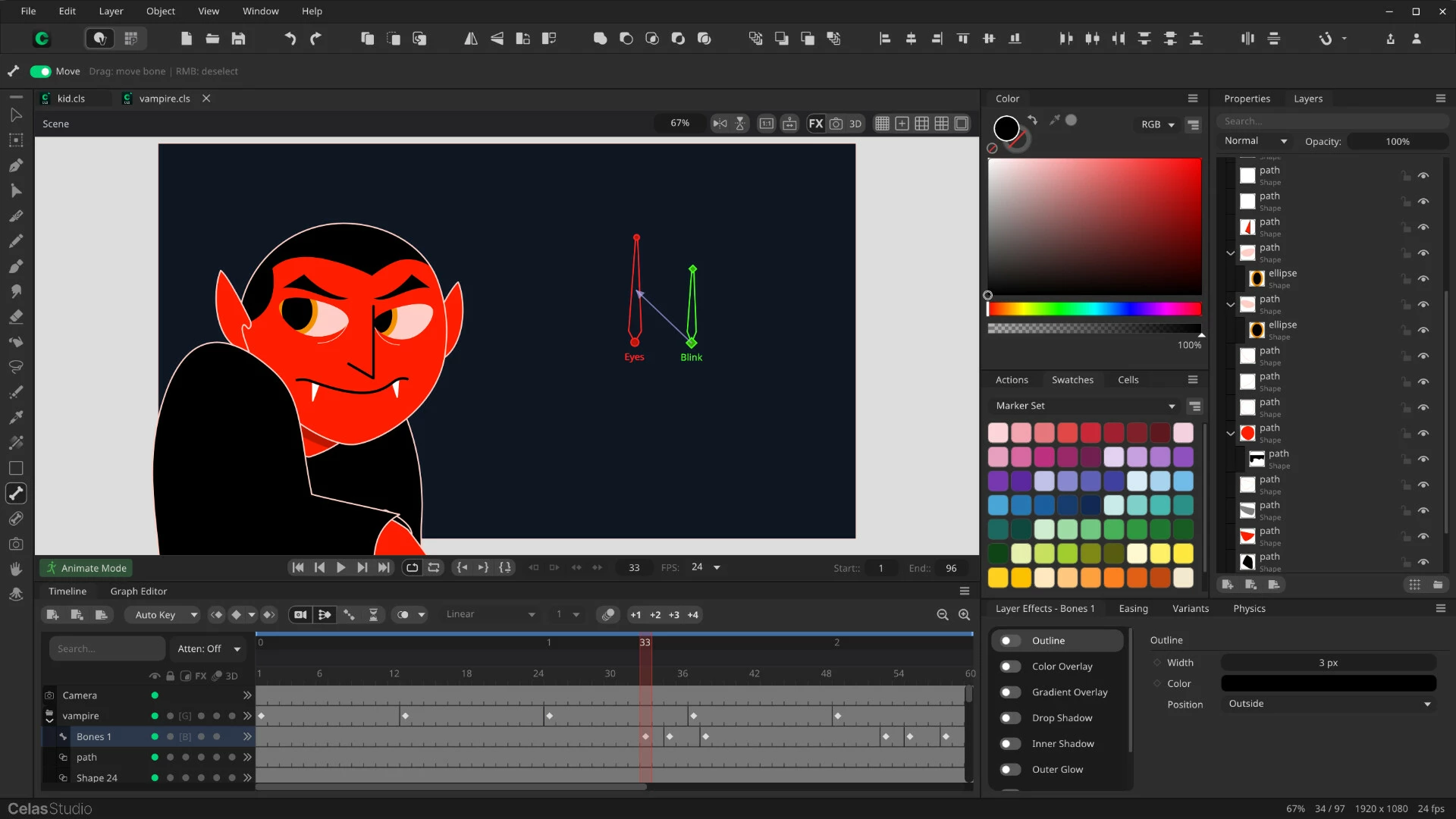Zoom in the timeline
The width and height of the screenshot is (1456, 819).
click(x=965, y=615)
